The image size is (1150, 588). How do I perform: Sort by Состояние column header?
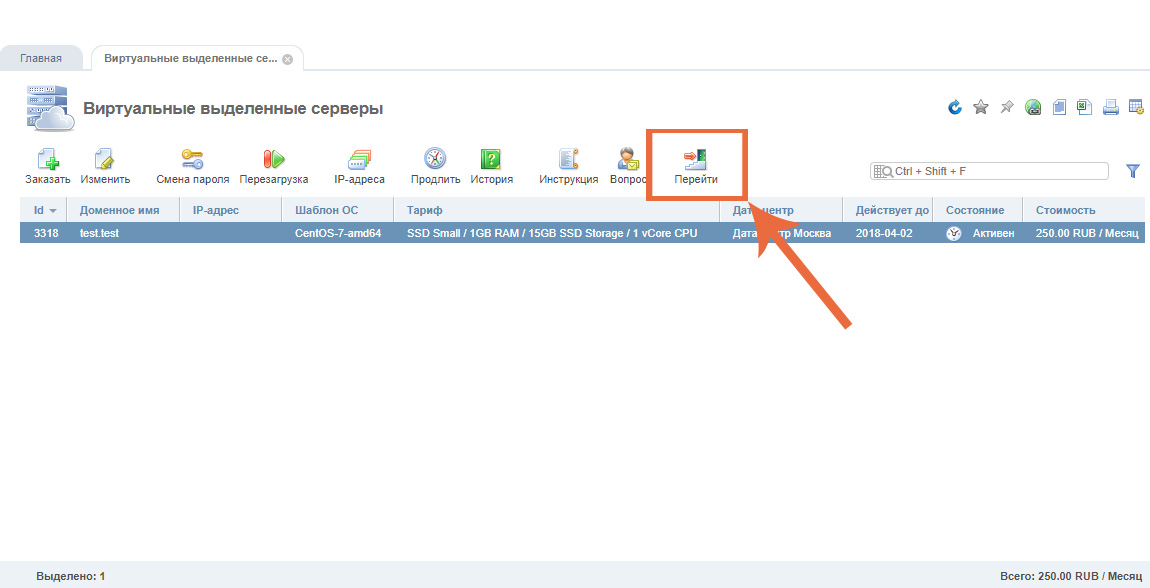978,210
